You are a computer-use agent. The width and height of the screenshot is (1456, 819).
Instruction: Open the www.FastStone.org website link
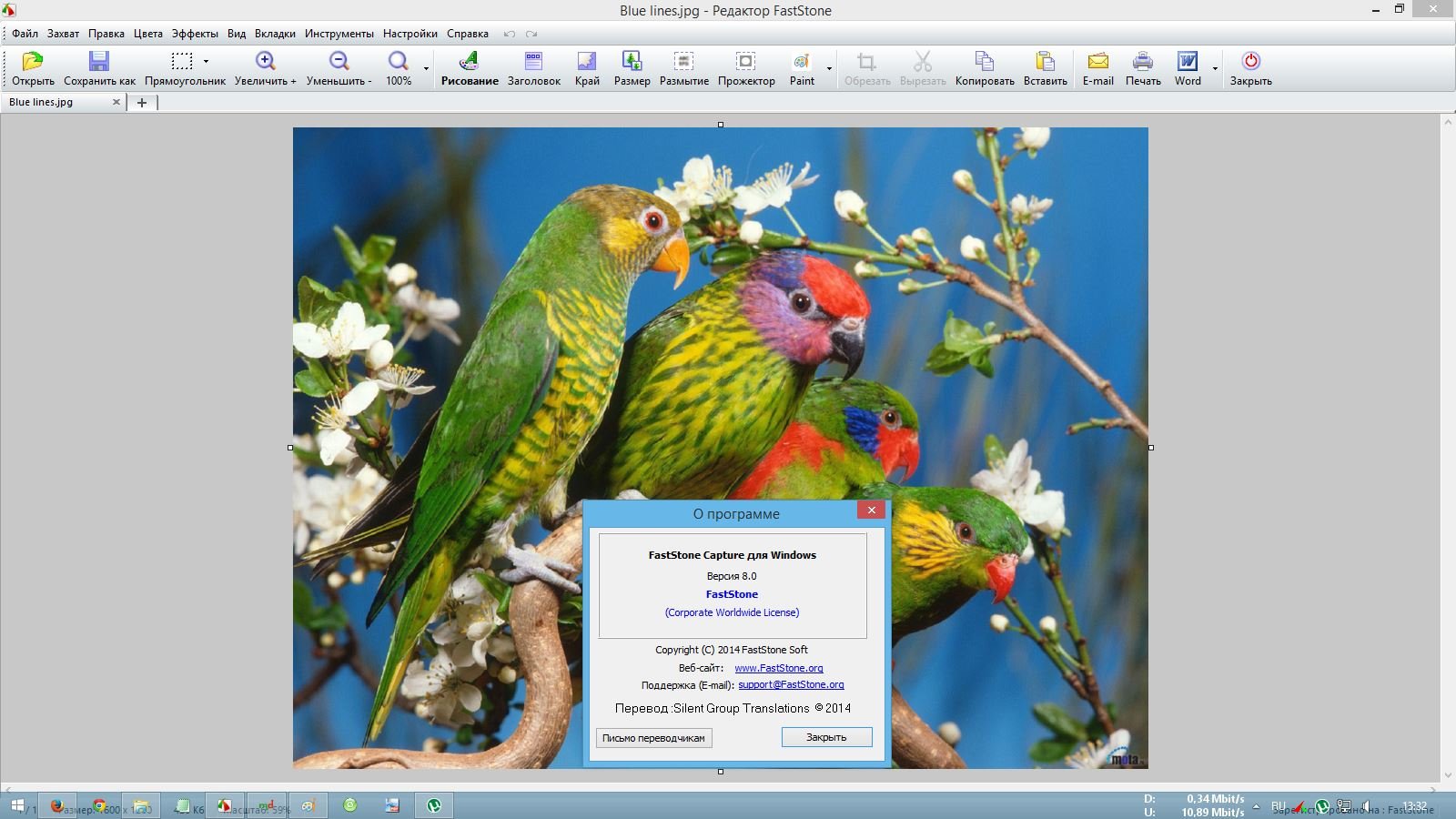779,668
